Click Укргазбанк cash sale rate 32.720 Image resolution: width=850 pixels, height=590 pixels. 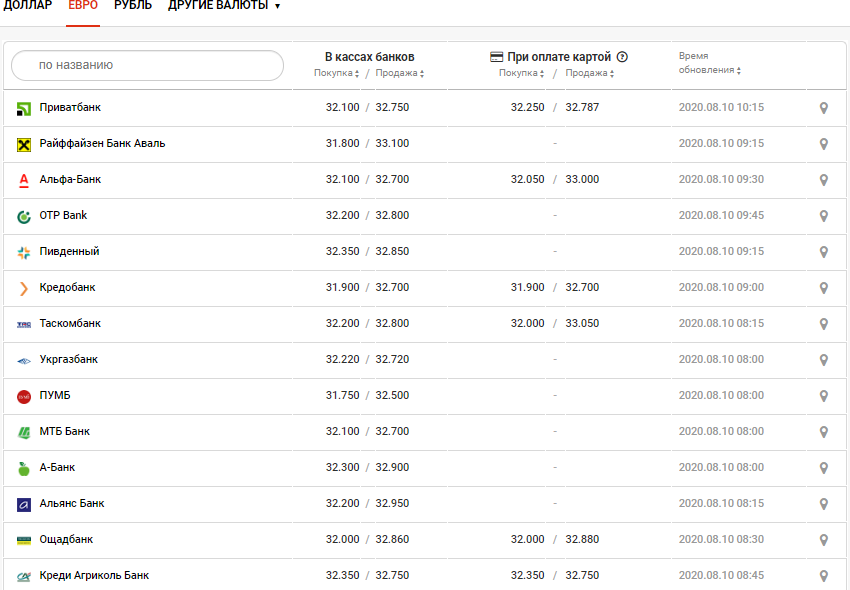[x=392, y=359]
